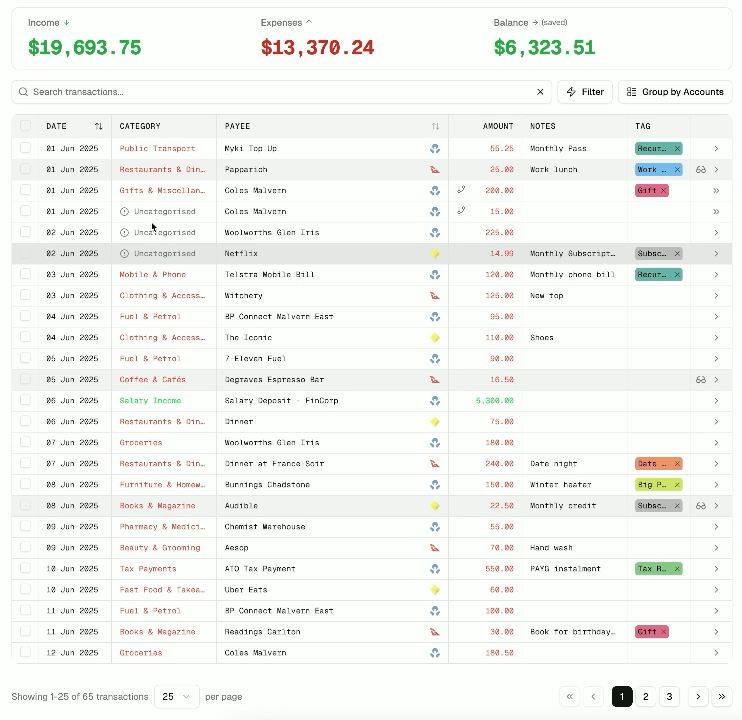Click Group by Accounts button
This screenshot has height=720, width=742.
click(675, 92)
